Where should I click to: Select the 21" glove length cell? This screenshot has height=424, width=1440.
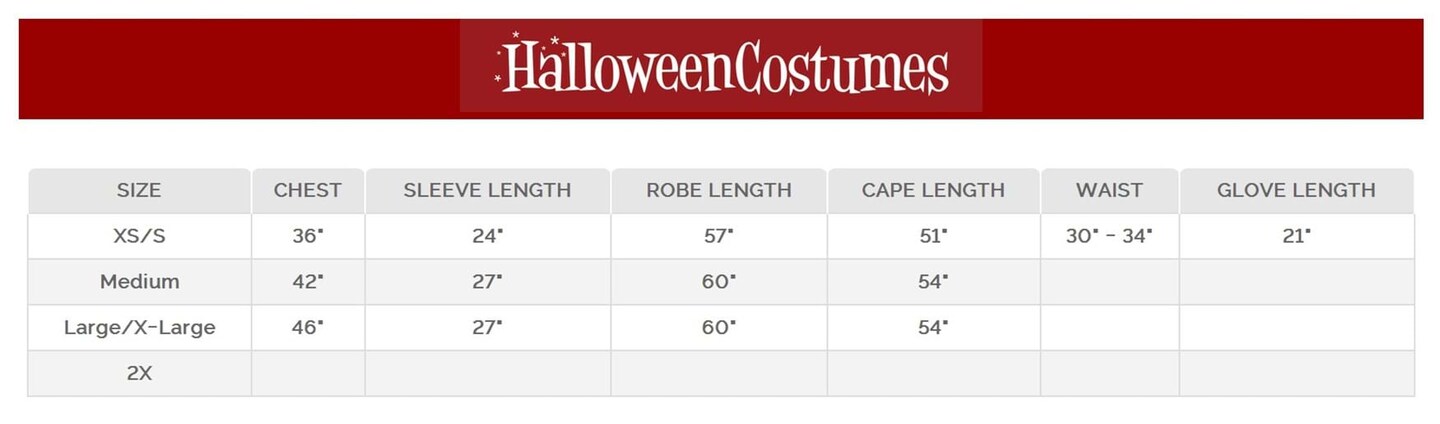click(1296, 237)
